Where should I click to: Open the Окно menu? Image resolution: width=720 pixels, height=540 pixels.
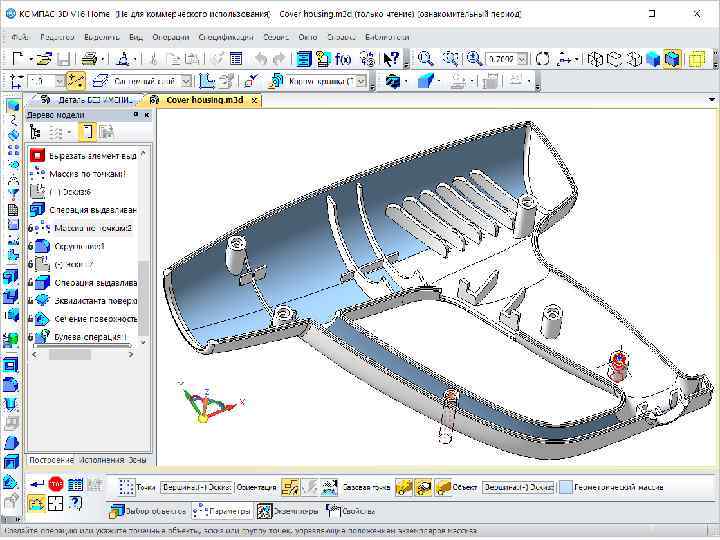(x=308, y=37)
